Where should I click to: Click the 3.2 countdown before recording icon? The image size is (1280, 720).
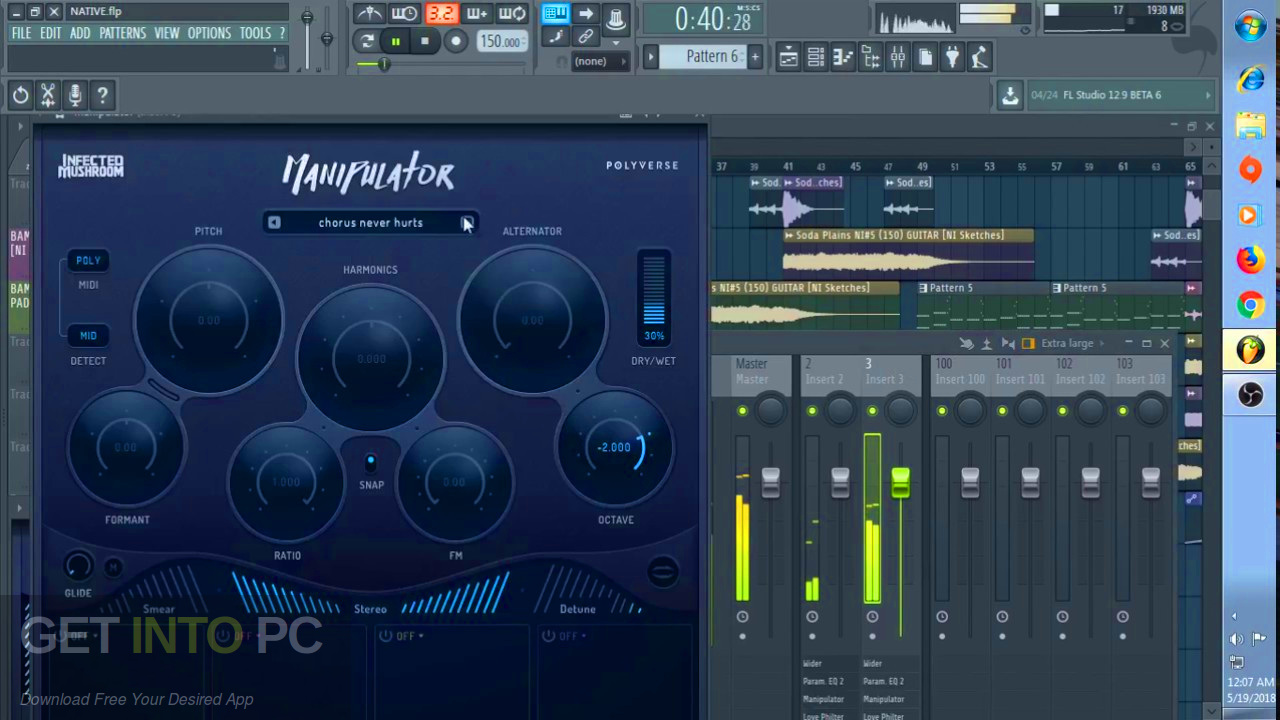(441, 14)
